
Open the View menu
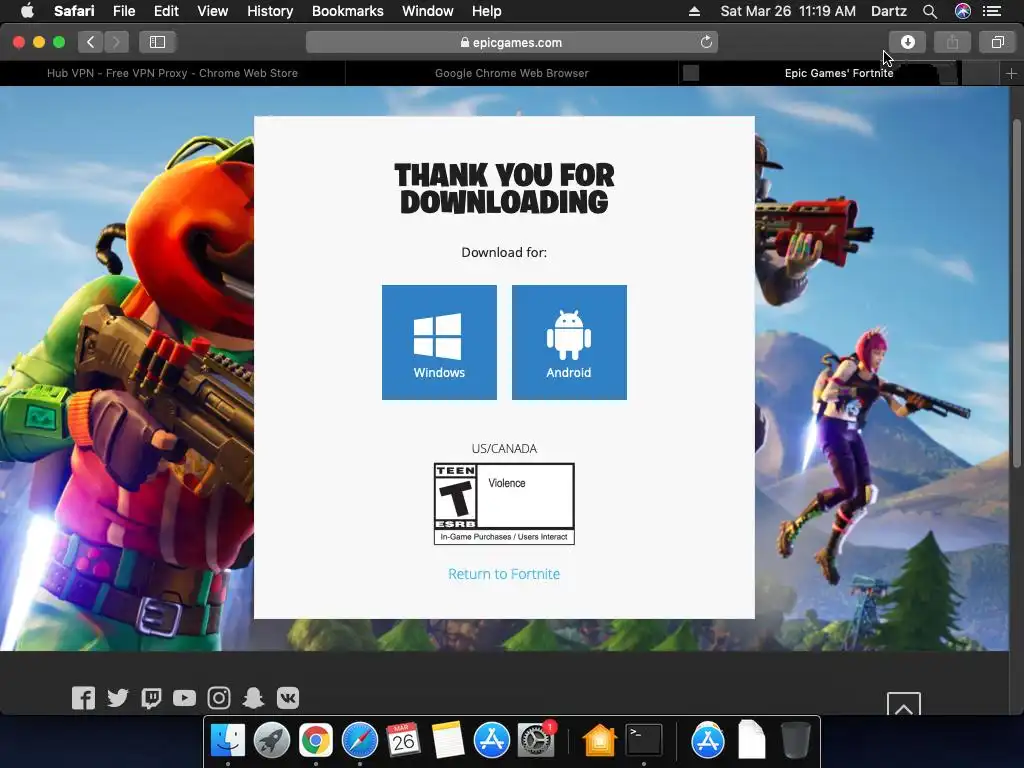pyautogui.click(x=212, y=11)
